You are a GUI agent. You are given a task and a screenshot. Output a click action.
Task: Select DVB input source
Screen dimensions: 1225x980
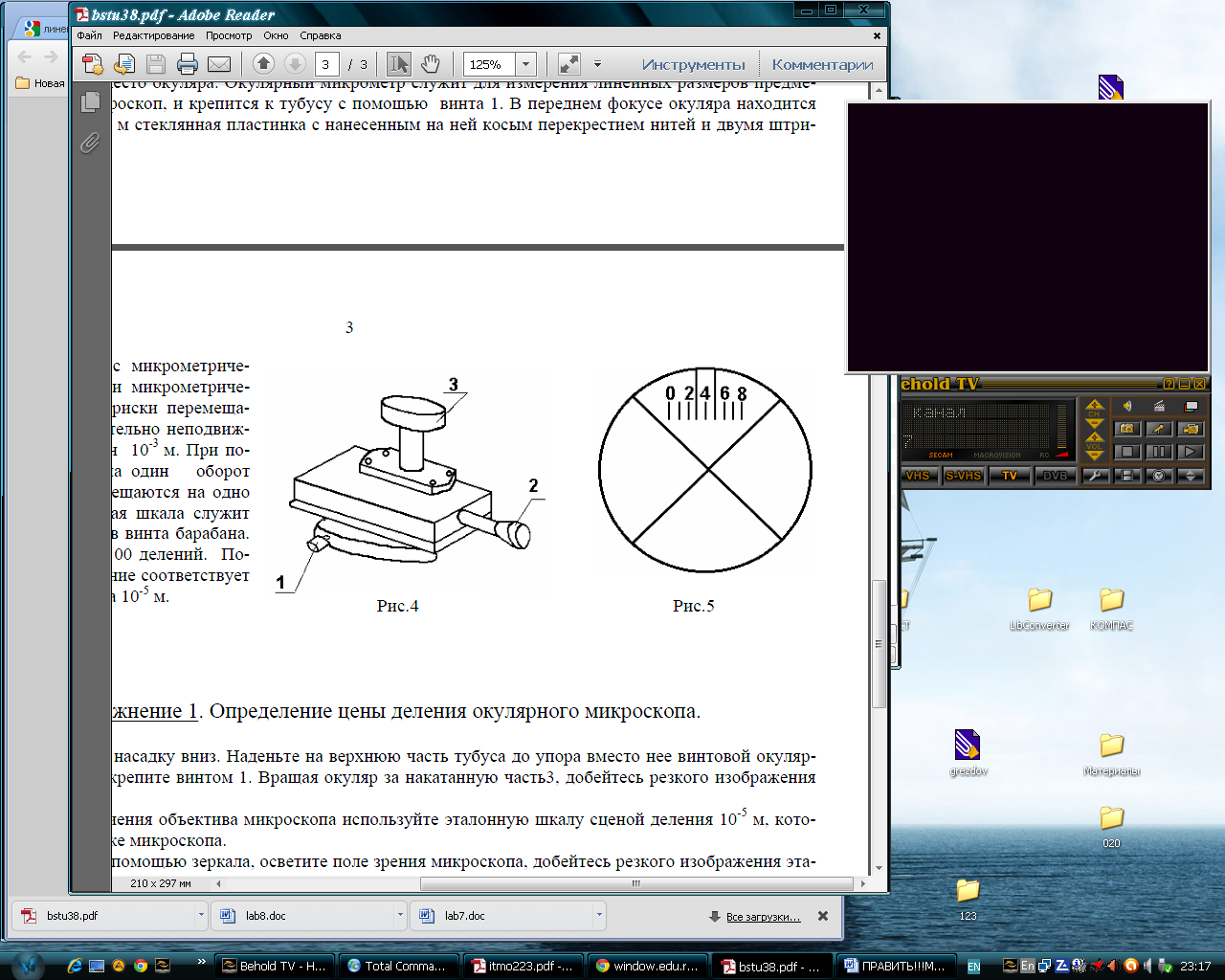1055,476
